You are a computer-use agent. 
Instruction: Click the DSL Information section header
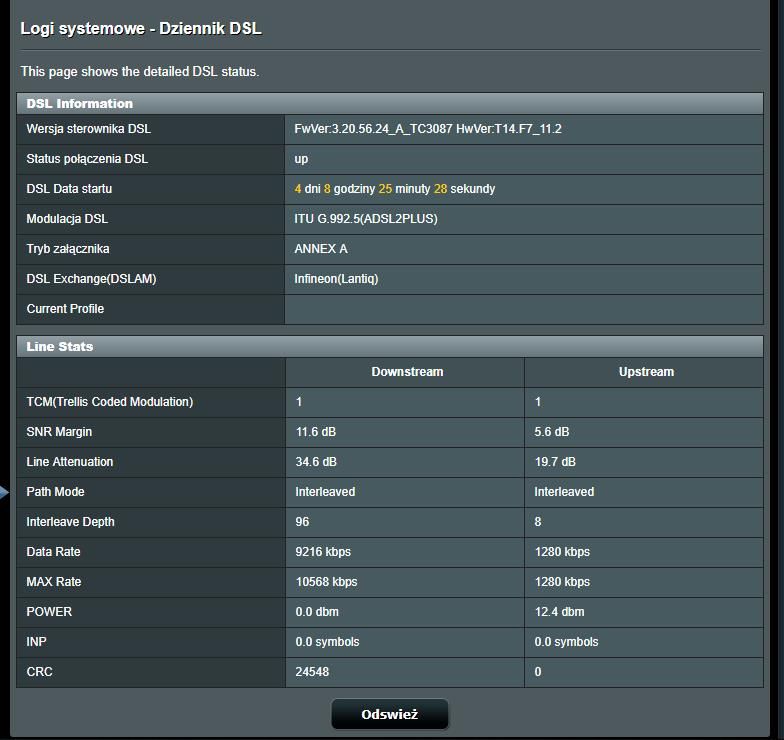pyautogui.click(x=80, y=103)
